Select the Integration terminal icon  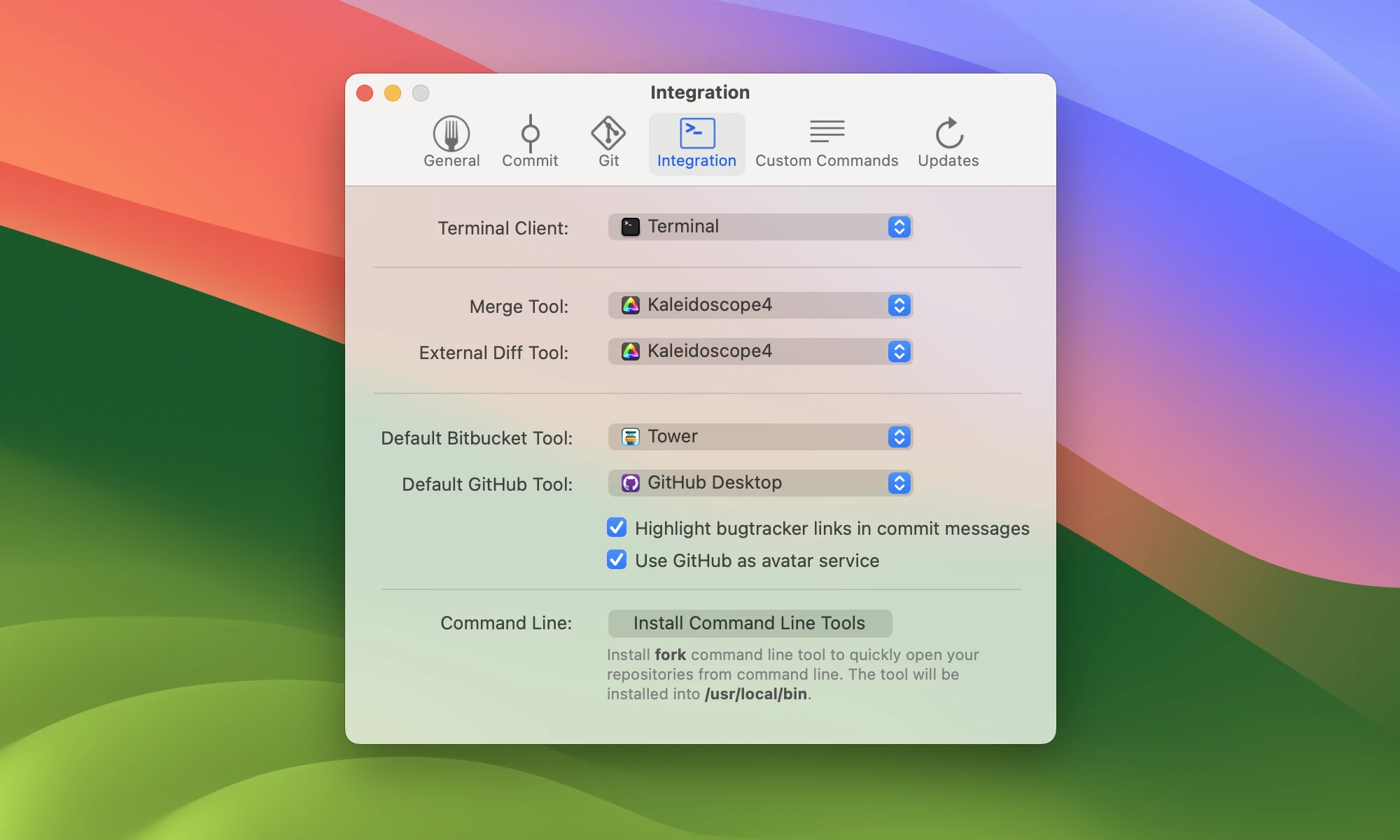click(x=697, y=133)
